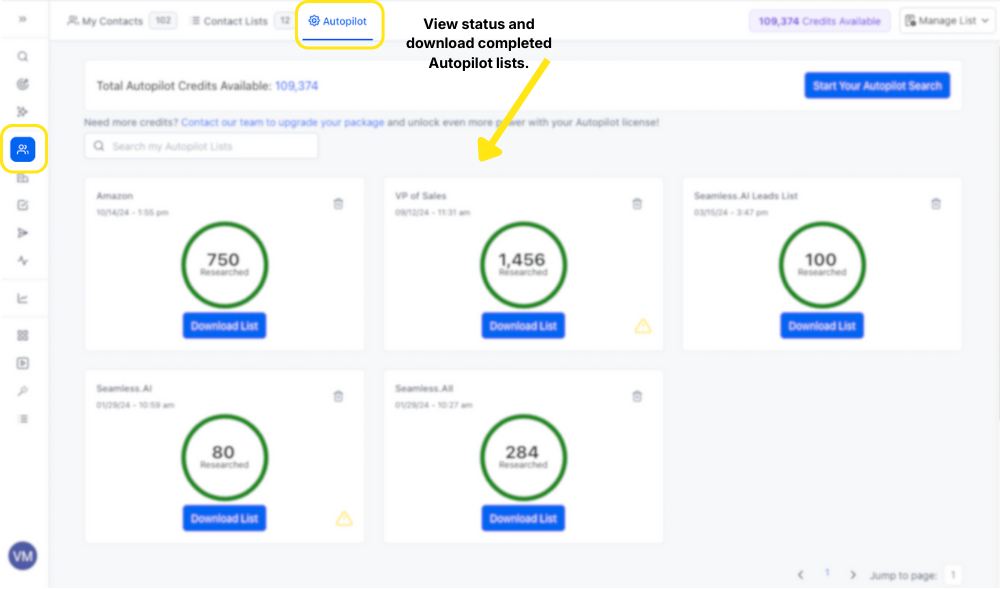Open the VM user avatar

point(22,555)
